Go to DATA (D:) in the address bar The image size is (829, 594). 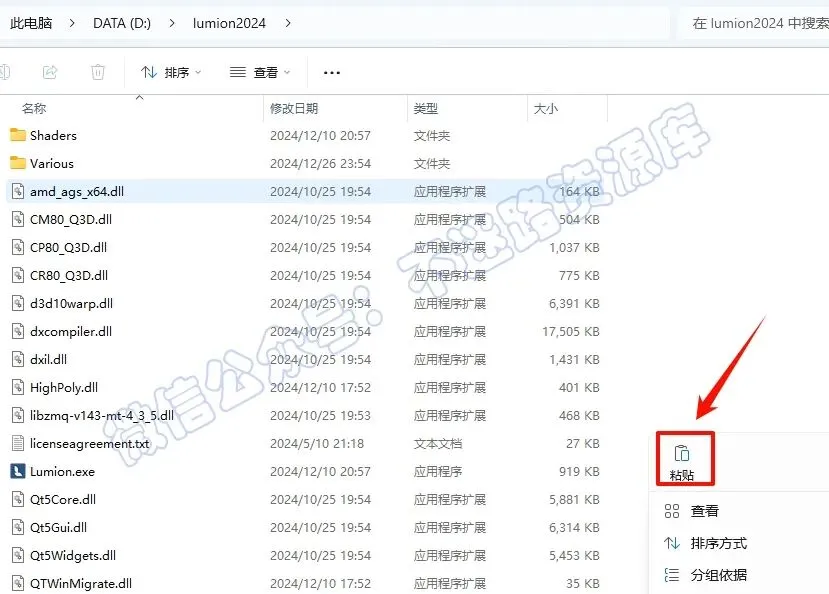pos(122,23)
